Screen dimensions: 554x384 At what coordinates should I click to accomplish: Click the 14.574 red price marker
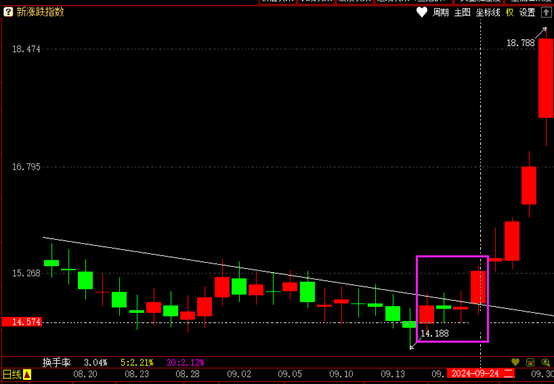pyautogui.click(x=22, y=322)
